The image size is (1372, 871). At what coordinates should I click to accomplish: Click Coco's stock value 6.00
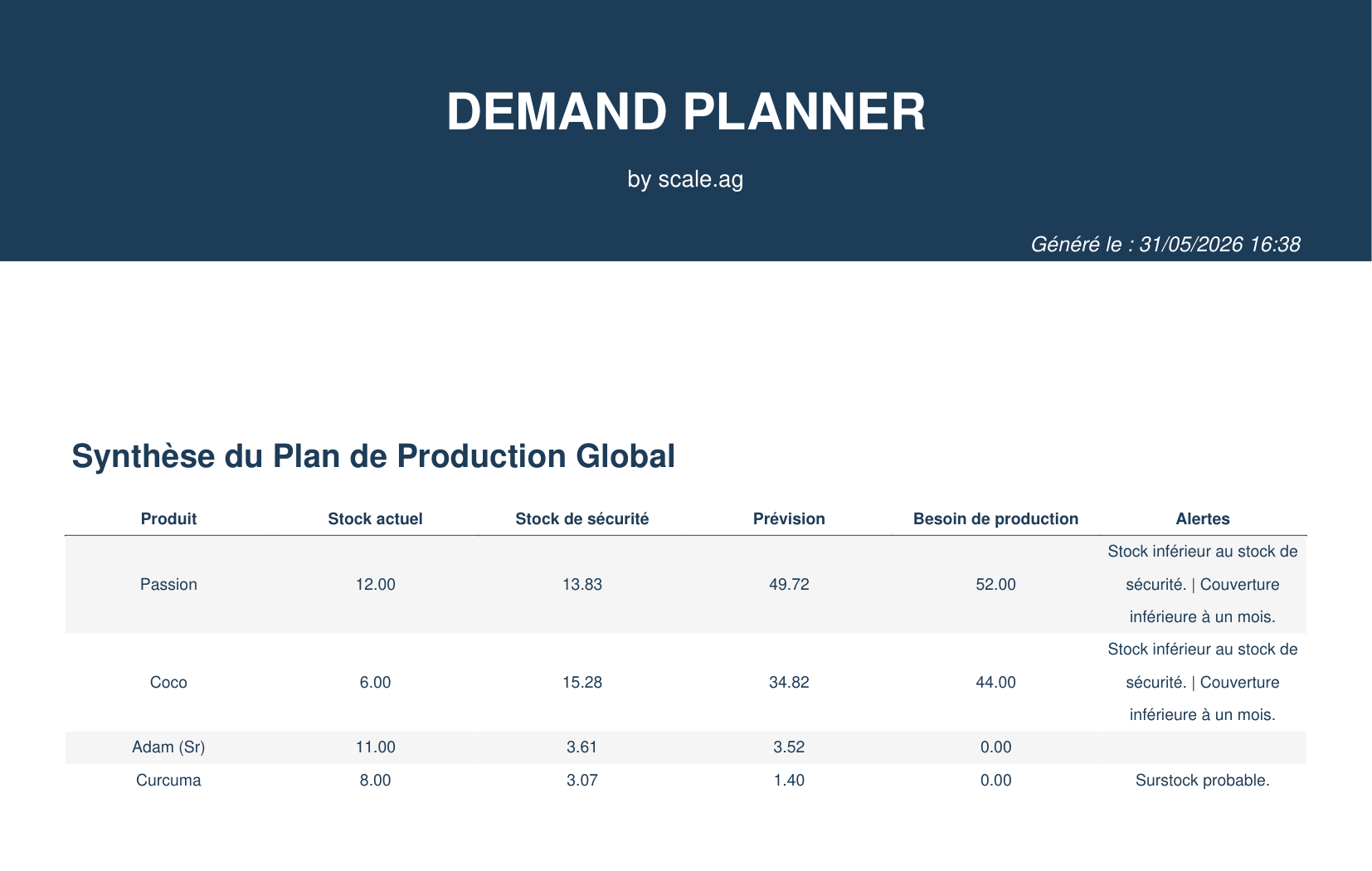[375, 683]
